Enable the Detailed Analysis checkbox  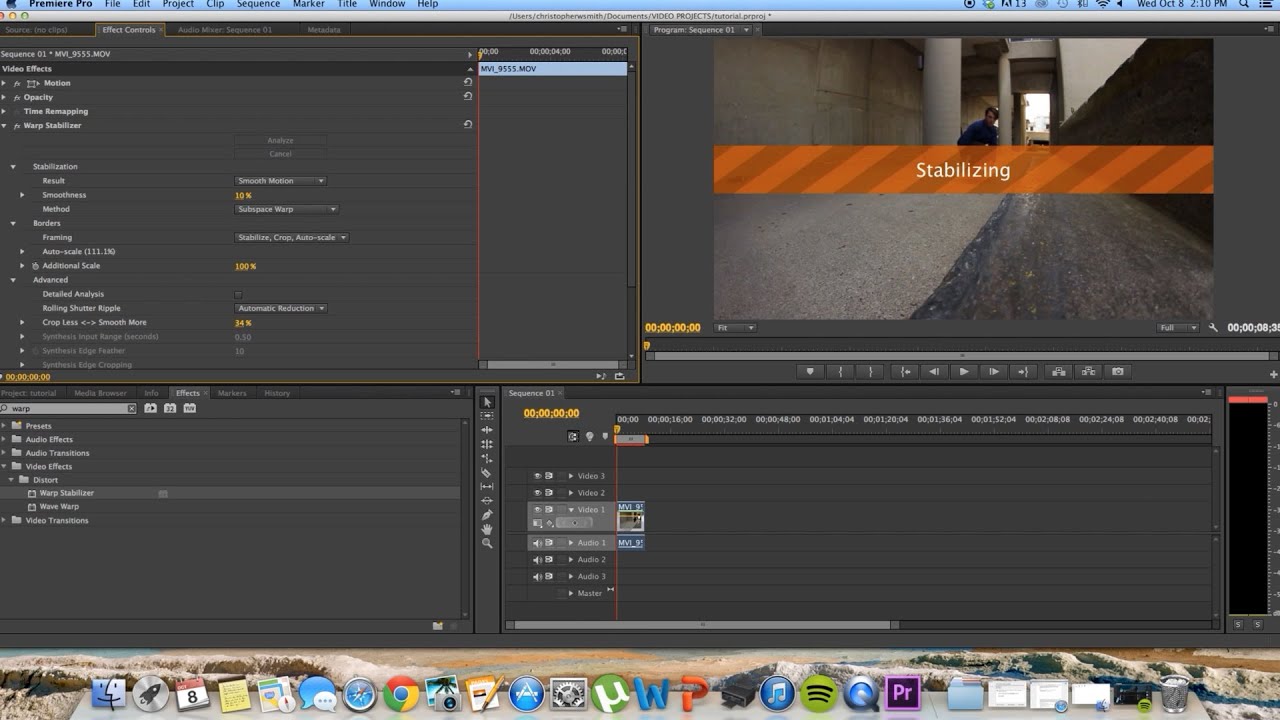tap(238, 295)
